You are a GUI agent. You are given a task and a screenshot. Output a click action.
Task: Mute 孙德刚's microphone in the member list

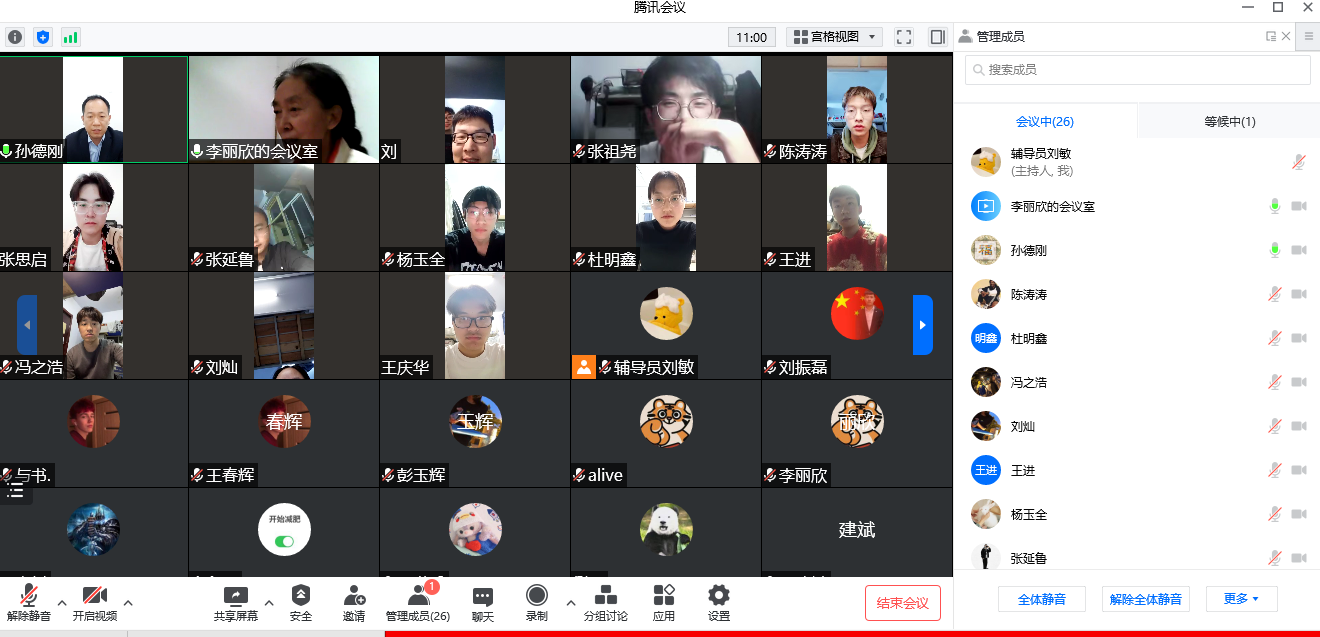(x=1274, y=250)
